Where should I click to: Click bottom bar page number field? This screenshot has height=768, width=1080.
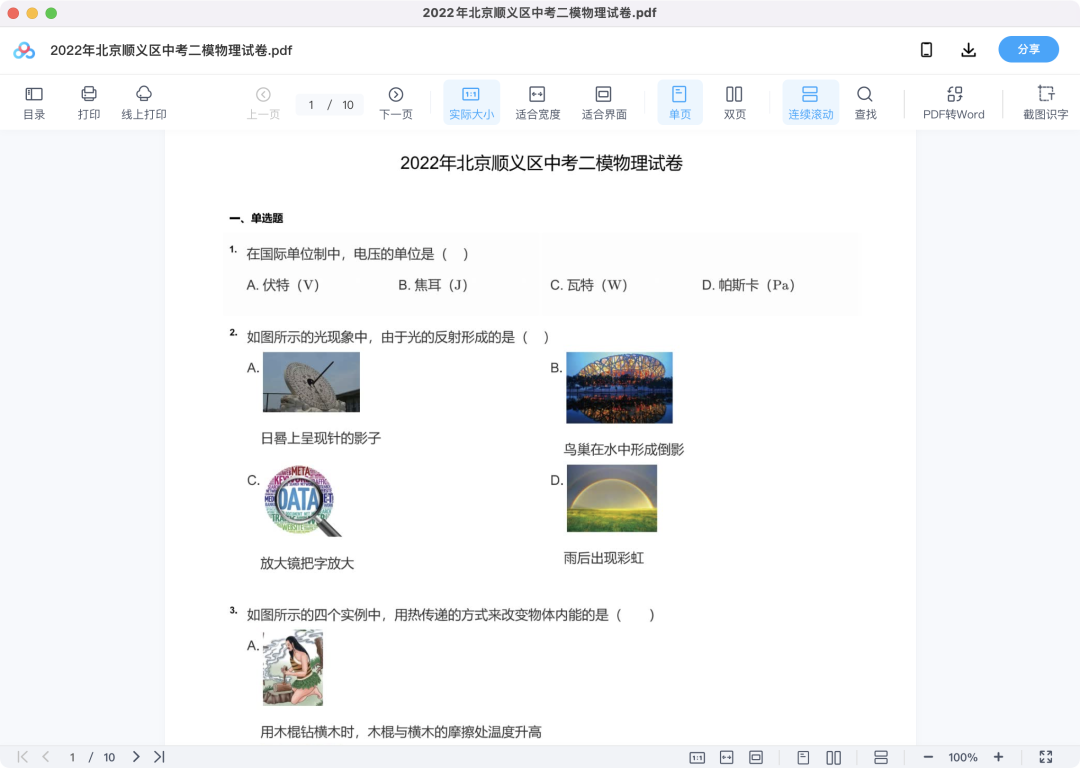point(72,758)
